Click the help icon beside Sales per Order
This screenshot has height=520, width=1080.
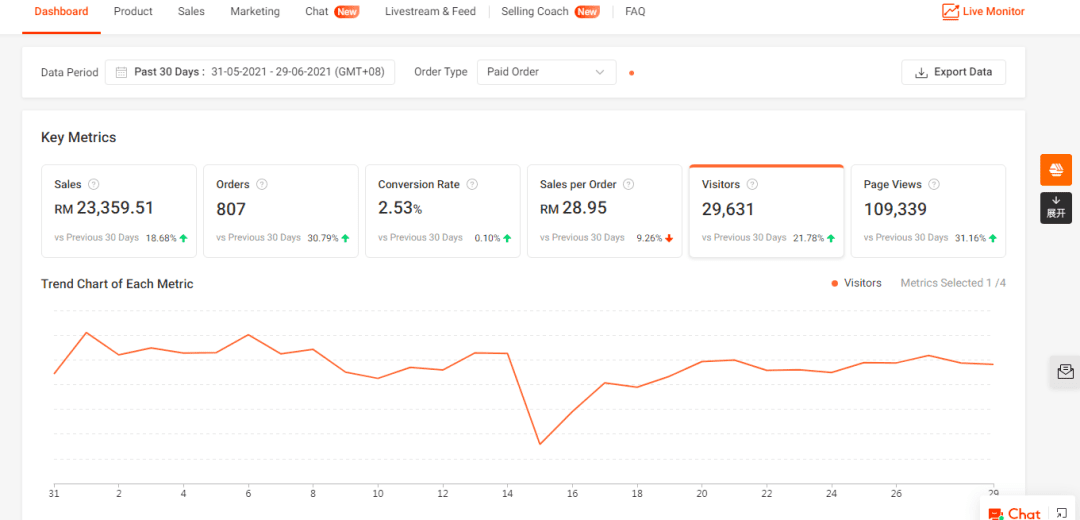coord(629,184)
